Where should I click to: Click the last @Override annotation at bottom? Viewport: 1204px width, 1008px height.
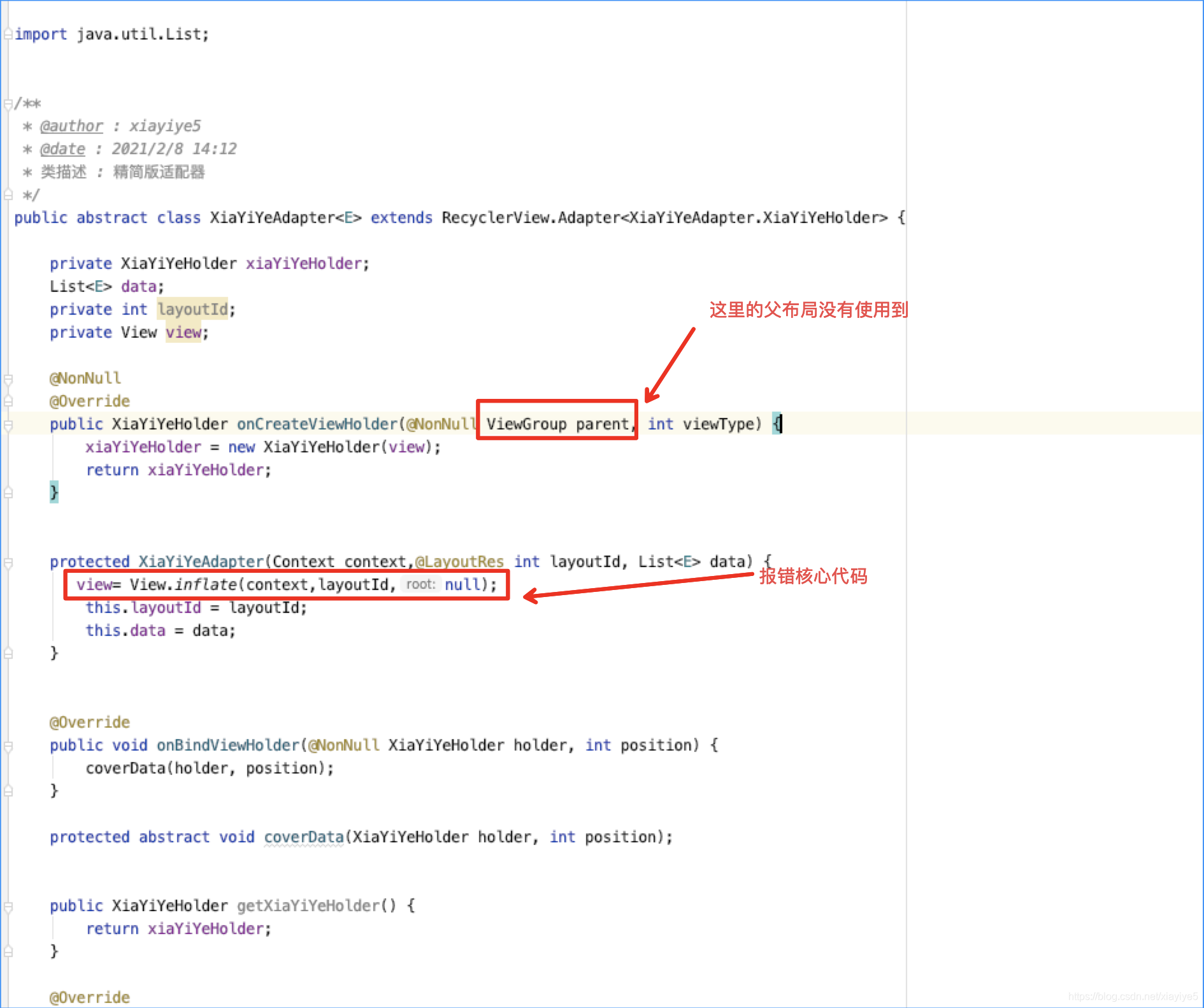pos(90,998)
